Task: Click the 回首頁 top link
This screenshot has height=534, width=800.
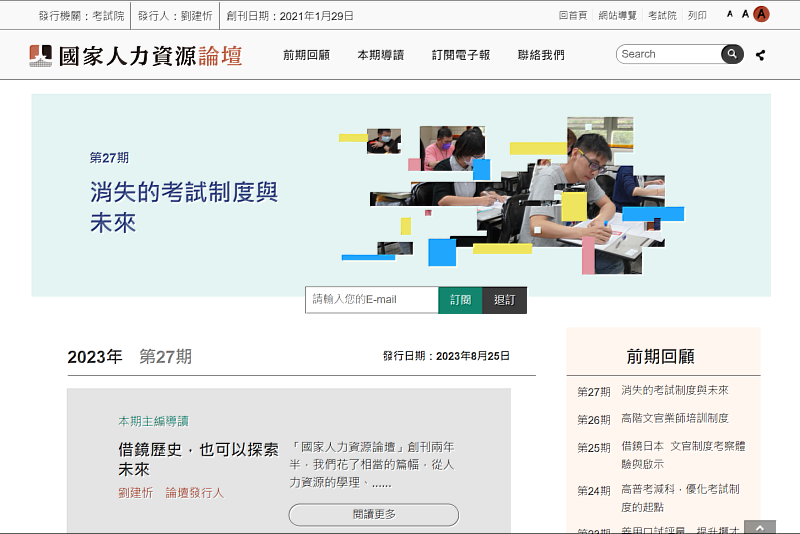Action: pyautogui.click(x=572, y=16)
